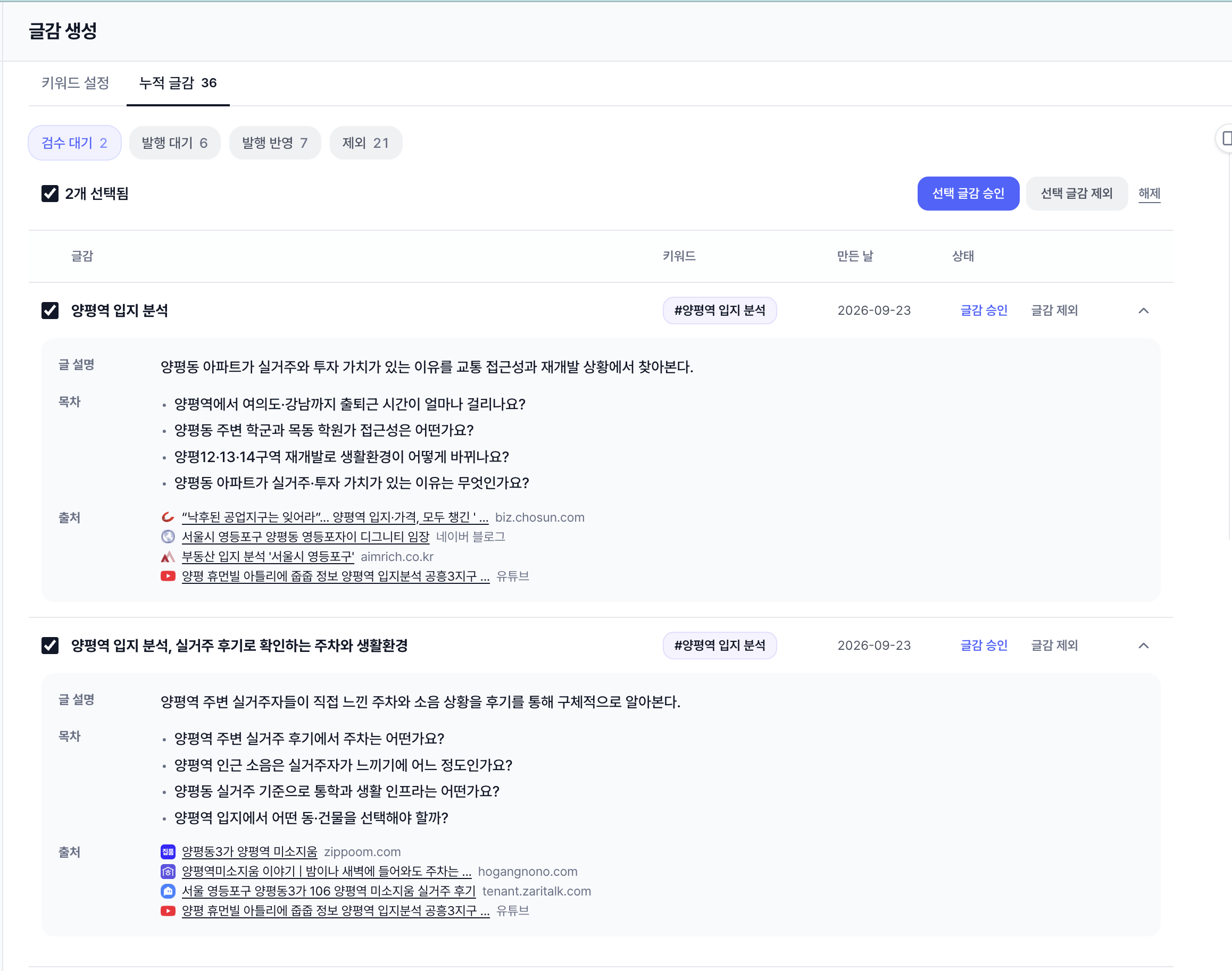Open '양평역 미소지움 실거주 후기' zaritalk link
1232x971 pixels.
pos(329,891)
